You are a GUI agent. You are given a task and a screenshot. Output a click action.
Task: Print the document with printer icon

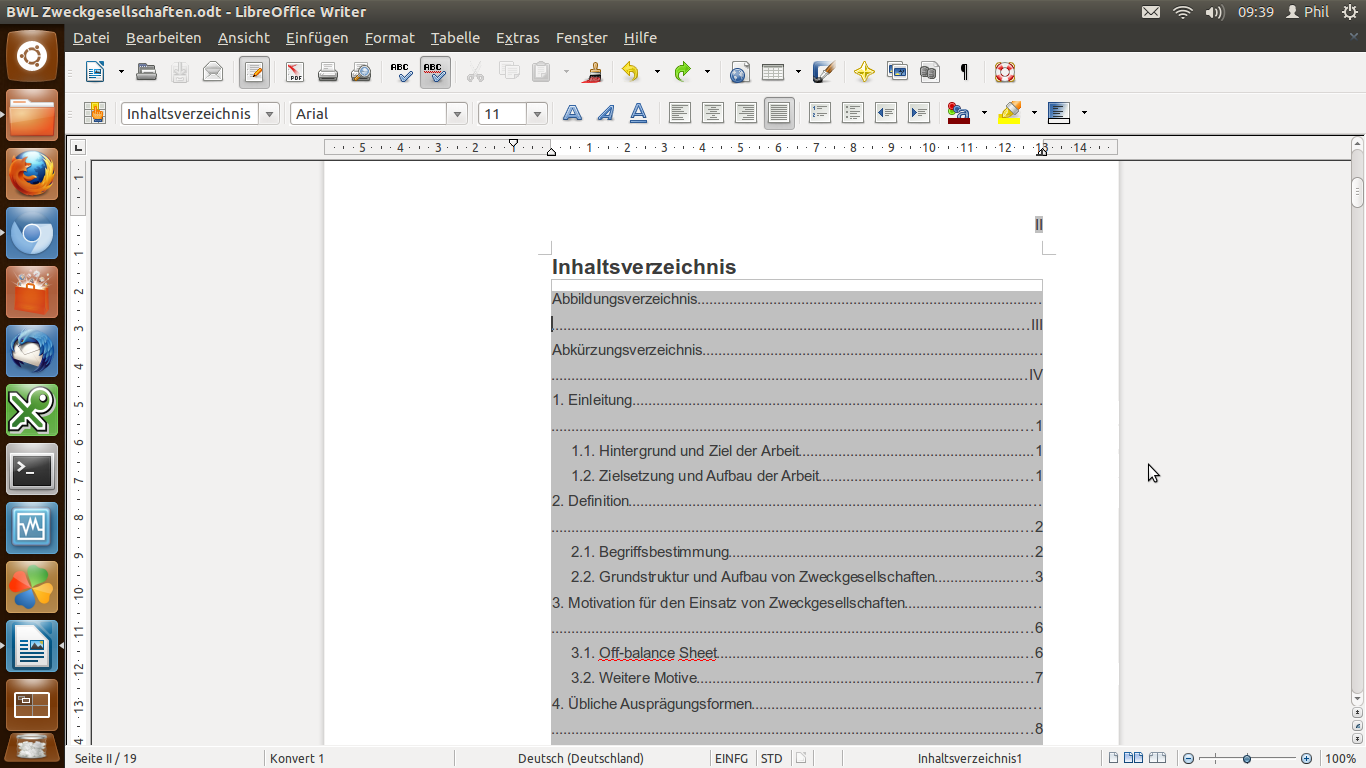click(327, 72)
